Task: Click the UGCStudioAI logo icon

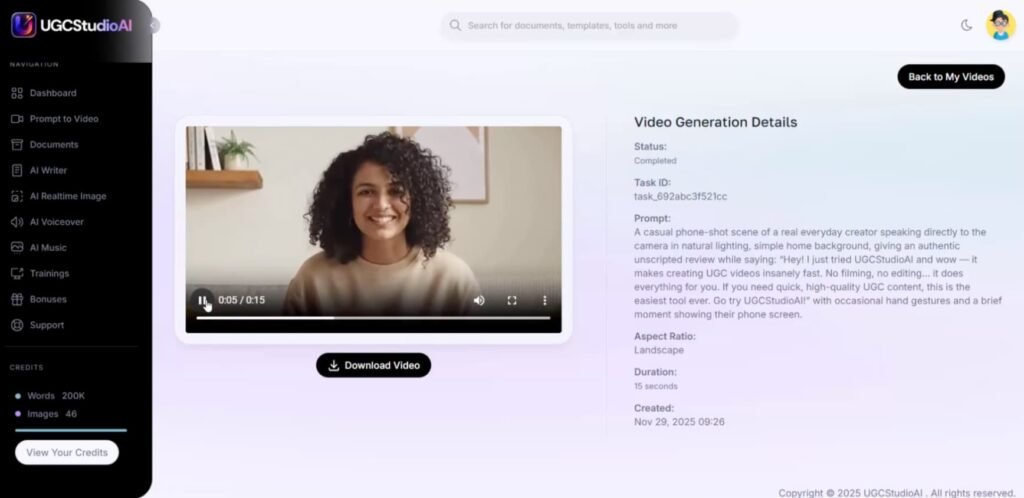Action: [24, 25]
